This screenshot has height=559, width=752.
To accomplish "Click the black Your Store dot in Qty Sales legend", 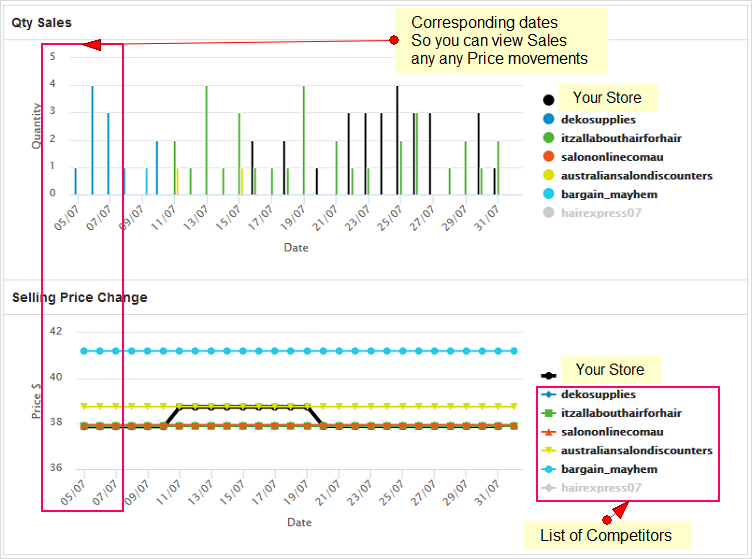I will click(x=548, y=100).
